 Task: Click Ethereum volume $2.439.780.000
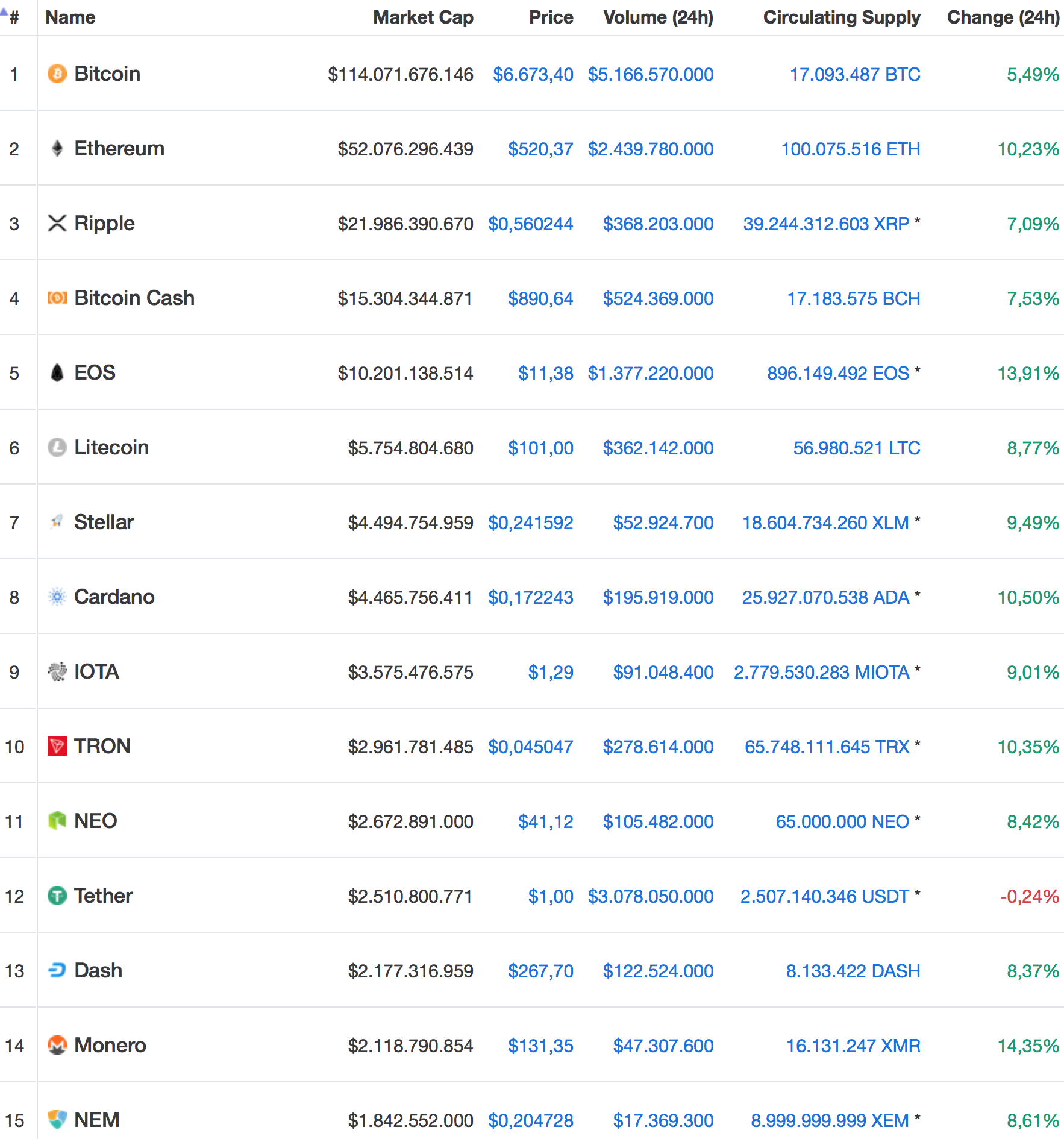(651, 149)
